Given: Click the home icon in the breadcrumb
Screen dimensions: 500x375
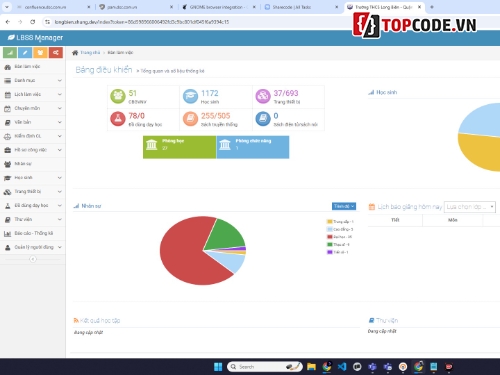Looking at the screenshot, I should [75, 53].
